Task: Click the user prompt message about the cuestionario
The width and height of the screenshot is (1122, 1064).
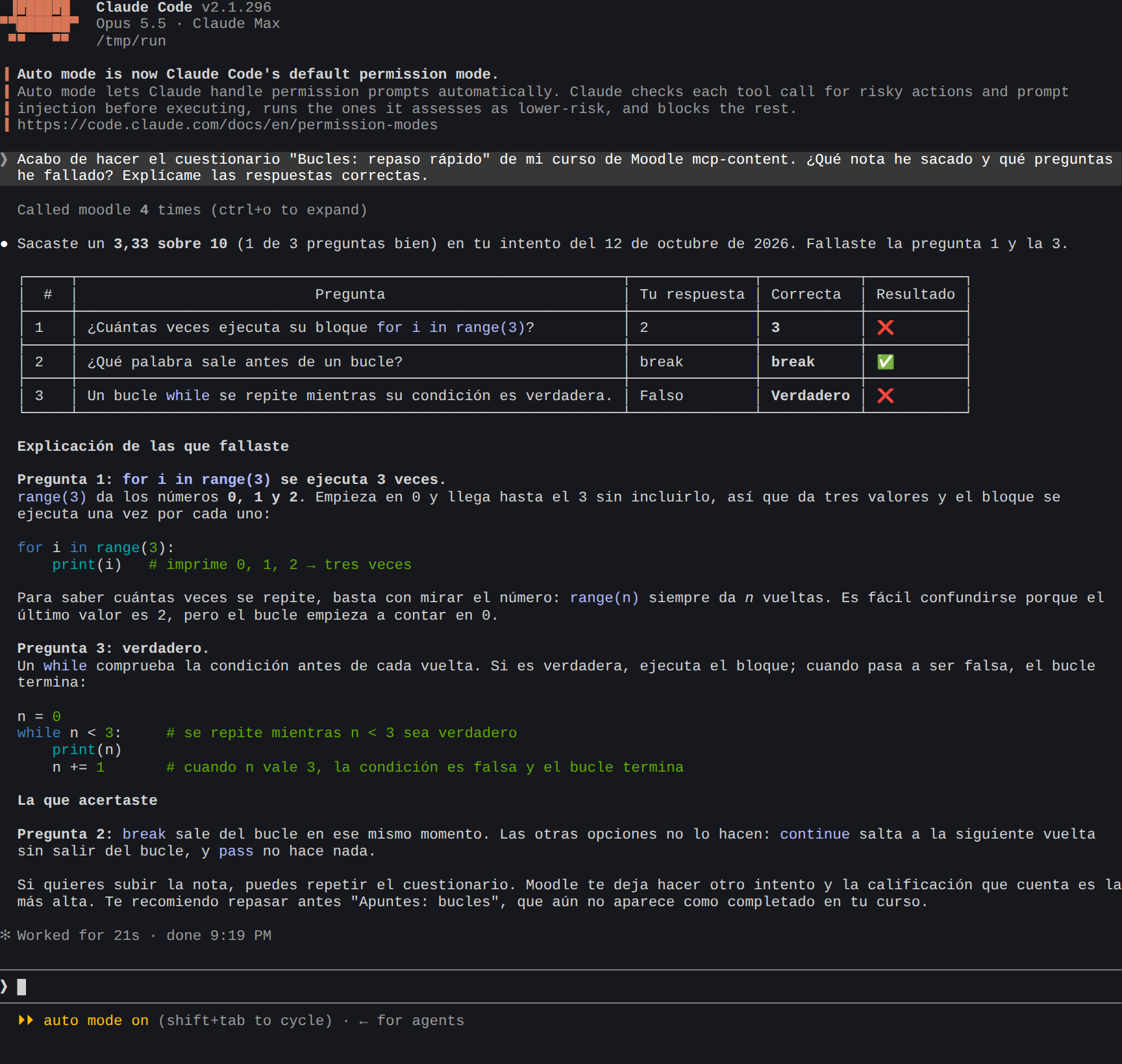Action: (x=561, y=168)
